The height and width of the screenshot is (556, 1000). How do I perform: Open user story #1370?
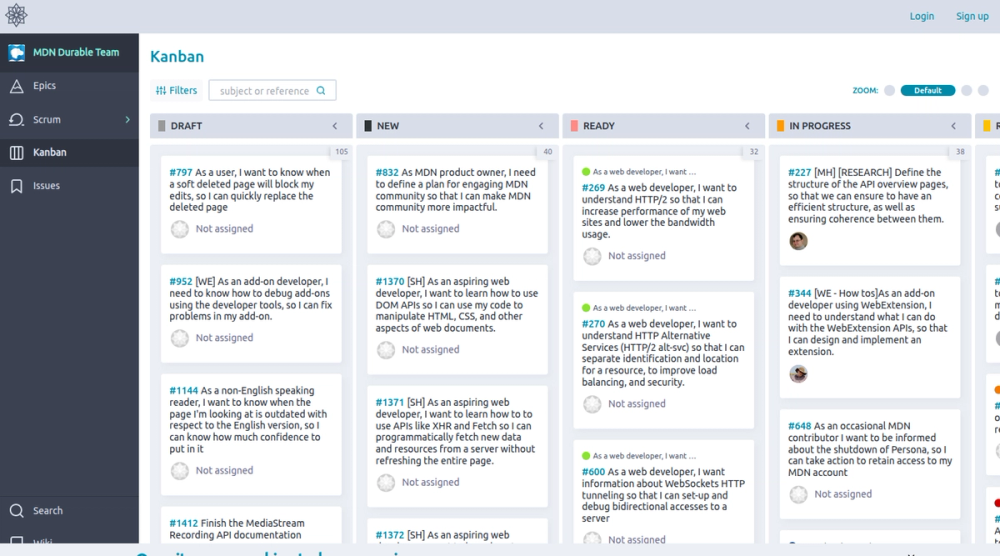coord(390,281)
